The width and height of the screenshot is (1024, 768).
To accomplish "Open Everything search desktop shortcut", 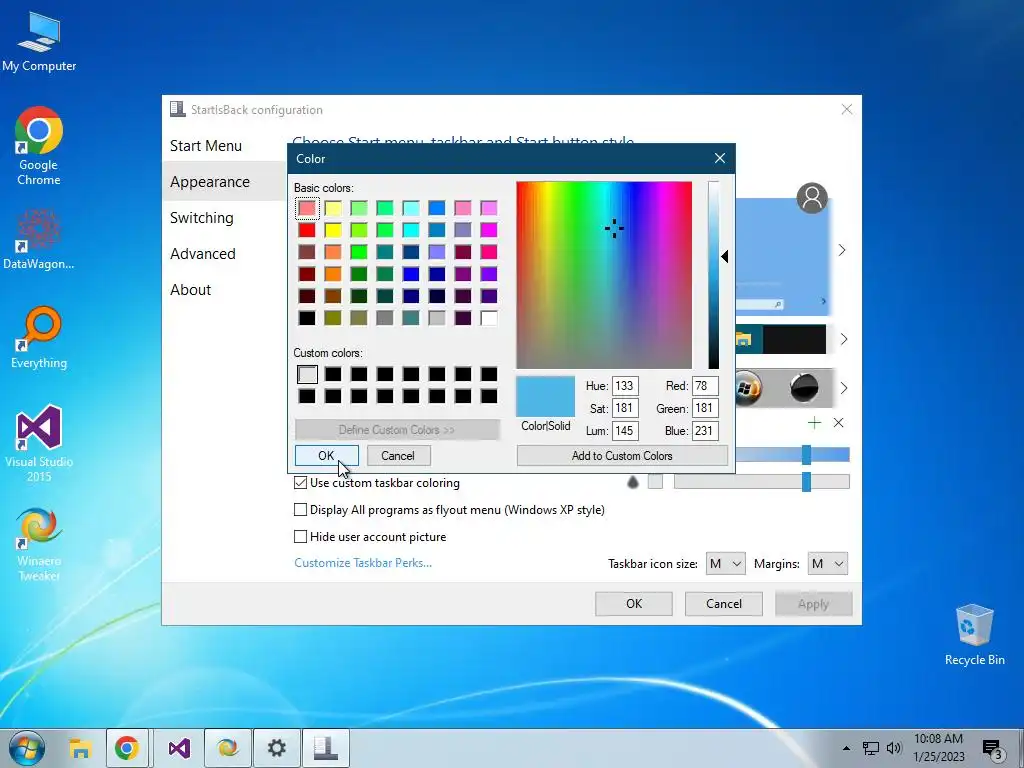I will tap(39, 338).
